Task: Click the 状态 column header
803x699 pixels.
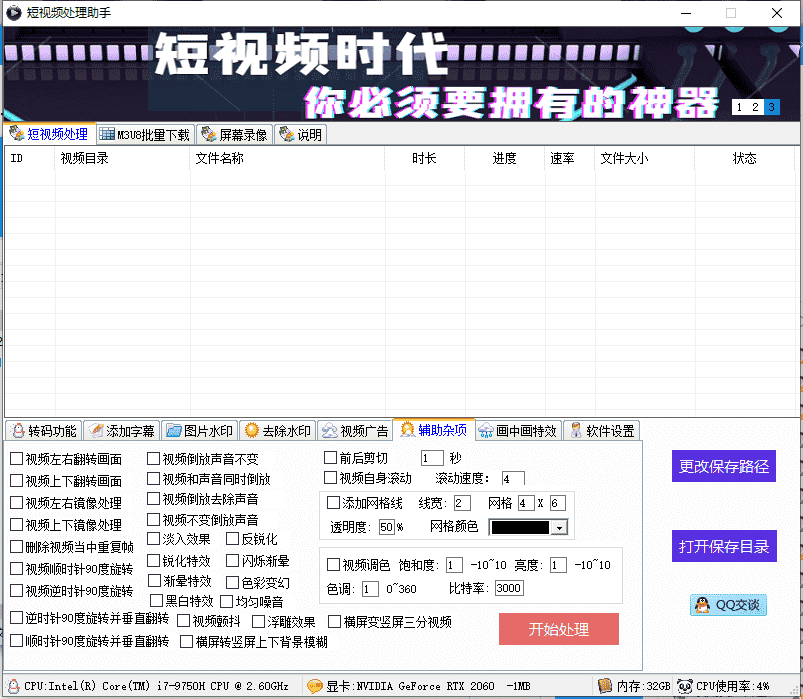Action: pos(744,158)
